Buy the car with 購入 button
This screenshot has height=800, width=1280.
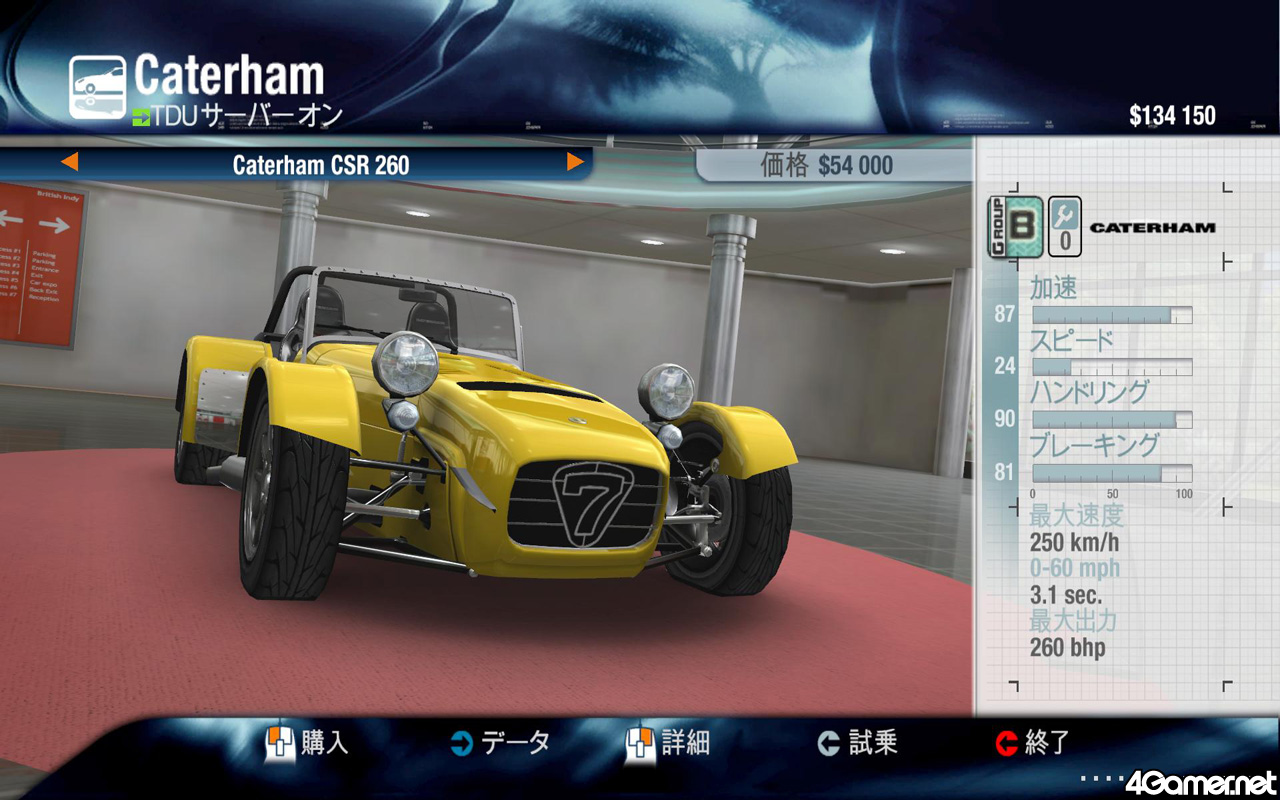(307, 743)
